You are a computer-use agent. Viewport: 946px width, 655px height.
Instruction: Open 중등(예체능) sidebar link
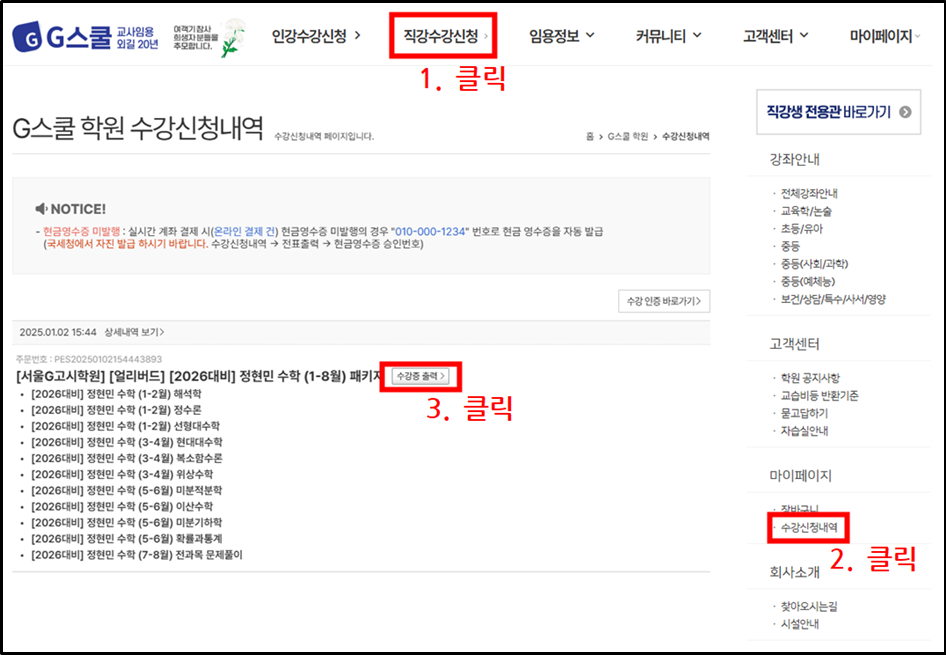pyautogui.click(x=808, y=281)
